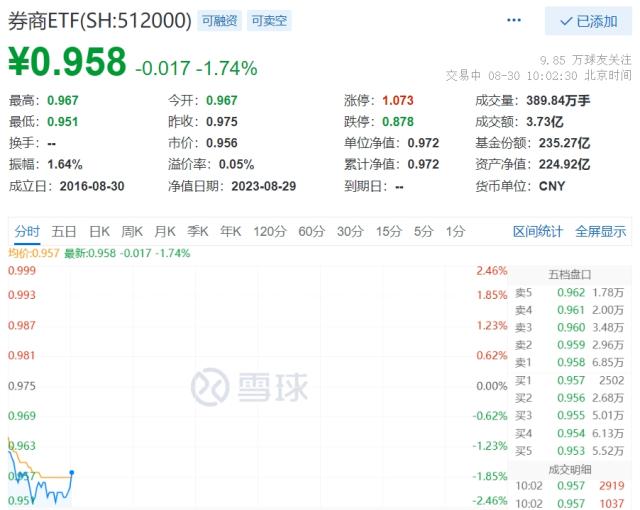The height and width of the screenshot is (510, 640).
Task: Select the 买5 order row at 0.953
Action: (569, 450)
